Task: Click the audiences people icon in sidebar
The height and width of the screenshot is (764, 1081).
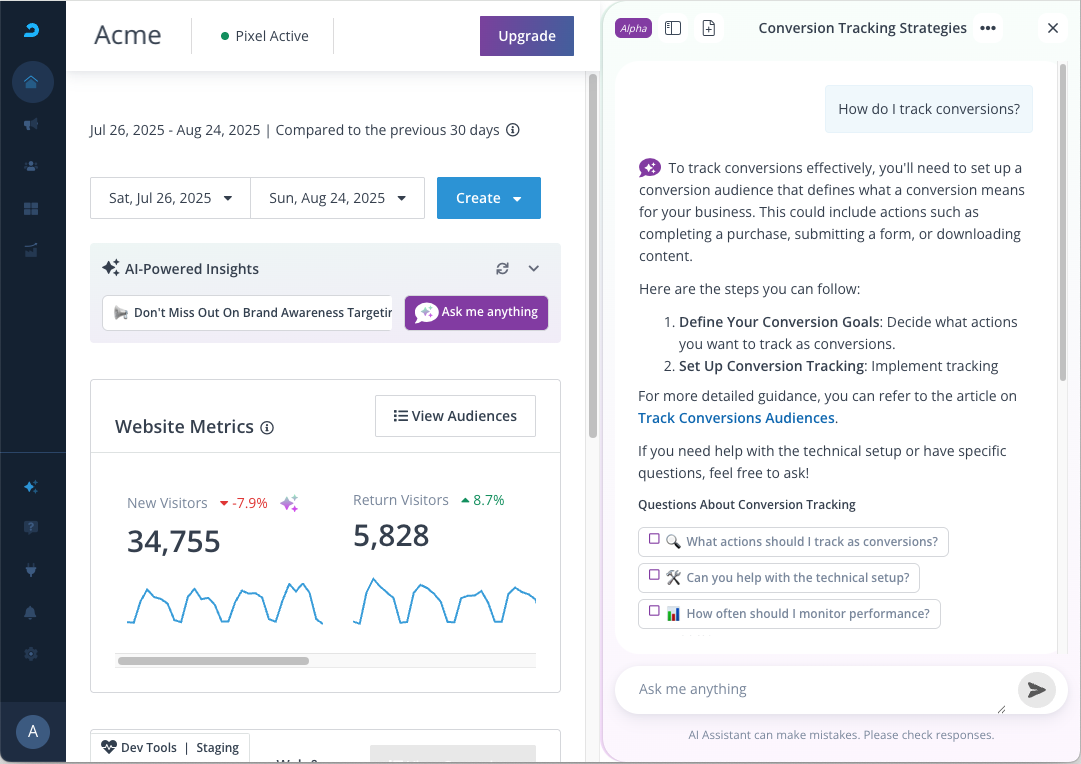Action: pos(32,167)
